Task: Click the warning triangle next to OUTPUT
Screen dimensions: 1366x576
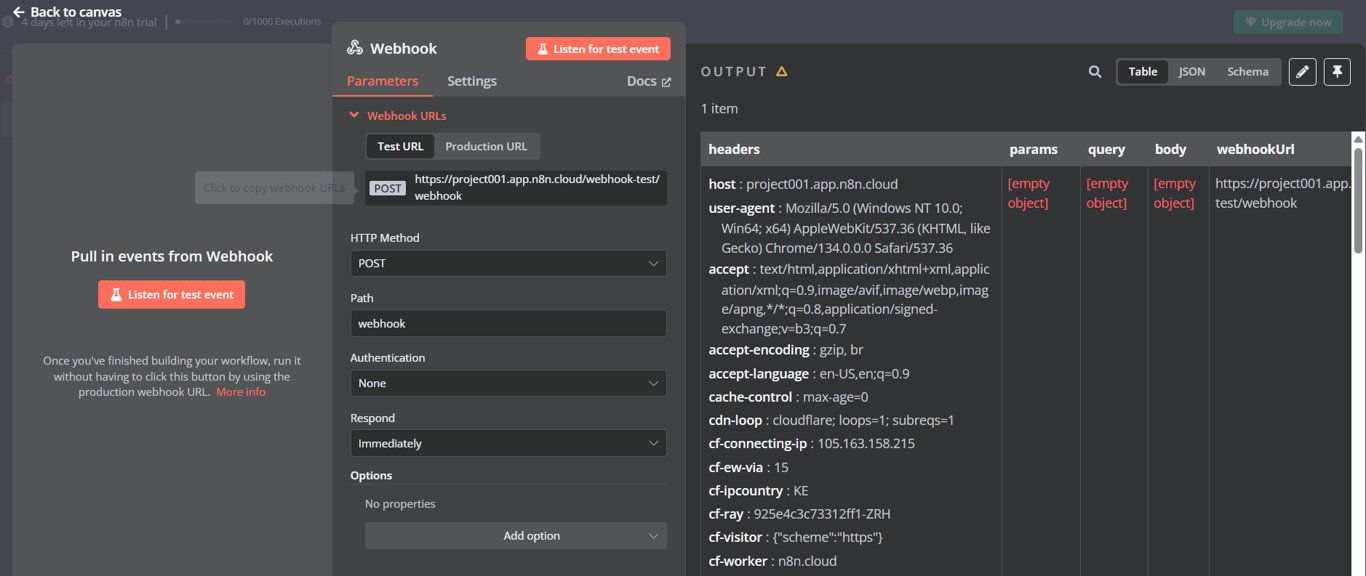Action: 781,71
